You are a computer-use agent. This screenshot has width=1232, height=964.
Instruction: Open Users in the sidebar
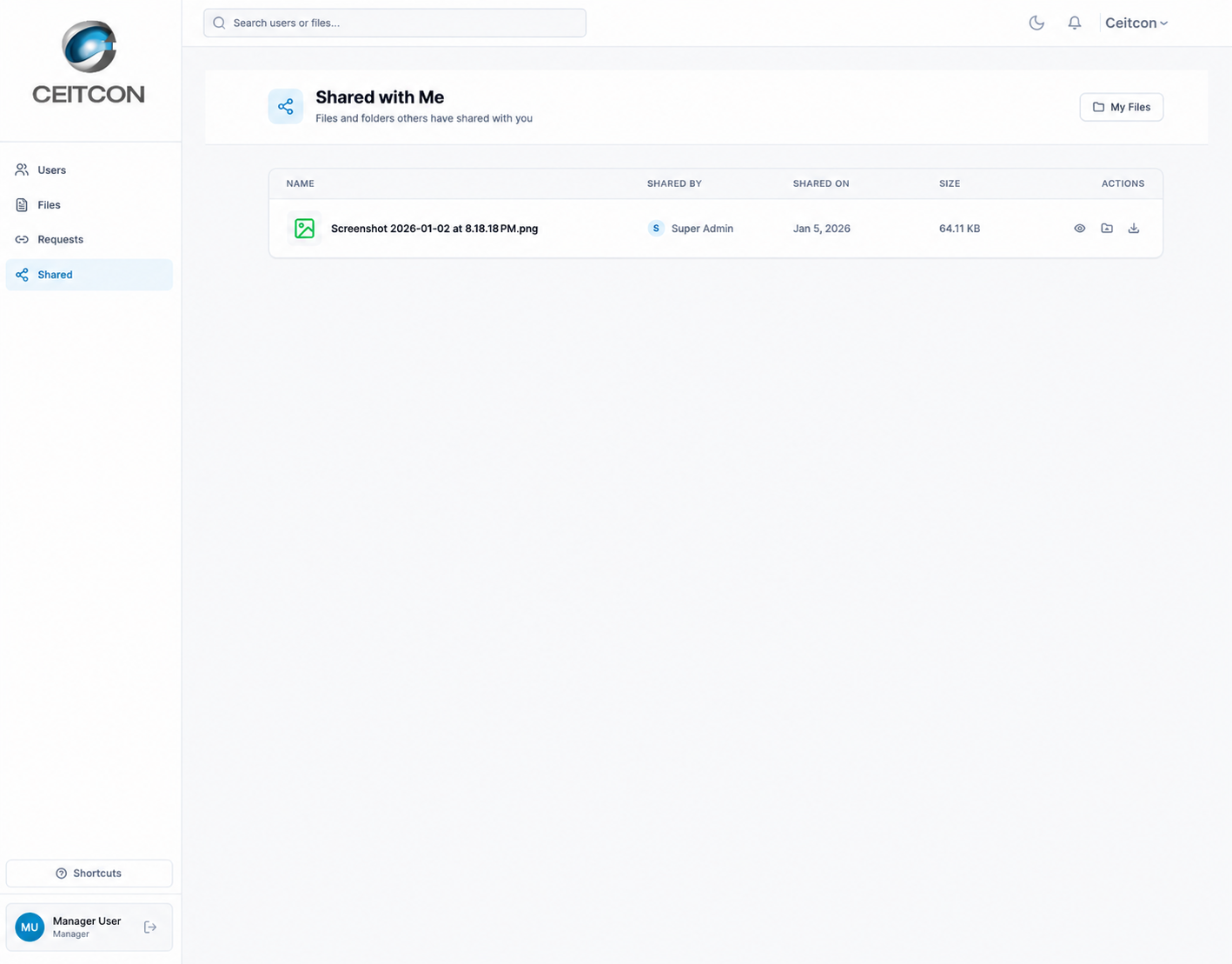point(89,170)
